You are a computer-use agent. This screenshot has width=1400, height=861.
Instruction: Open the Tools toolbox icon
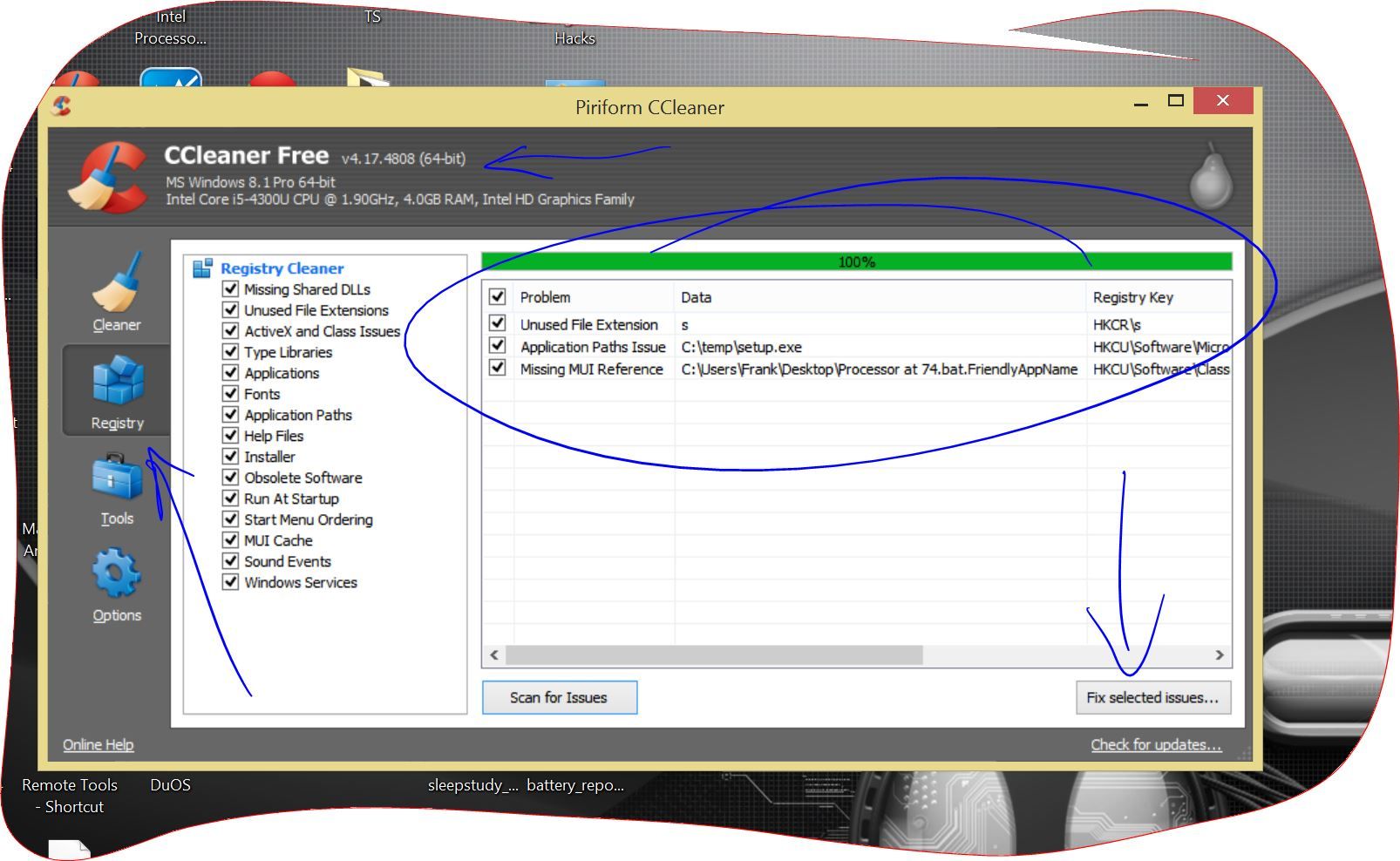click(x=117, y=478)
